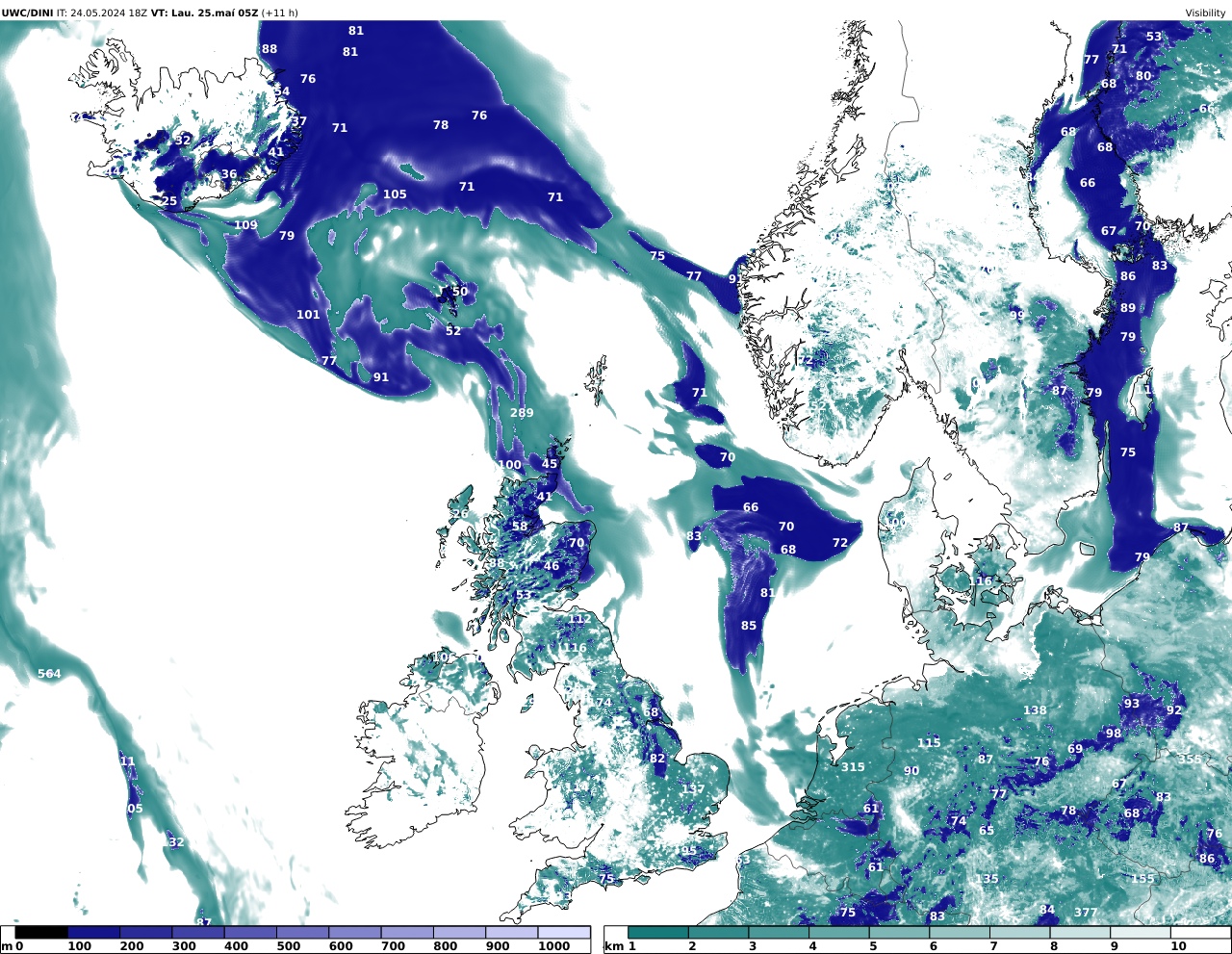Click the '109' value south of Iceland
Viewport: 1232px width, 954px height.
pyautogui.click(x=245, y=225)
